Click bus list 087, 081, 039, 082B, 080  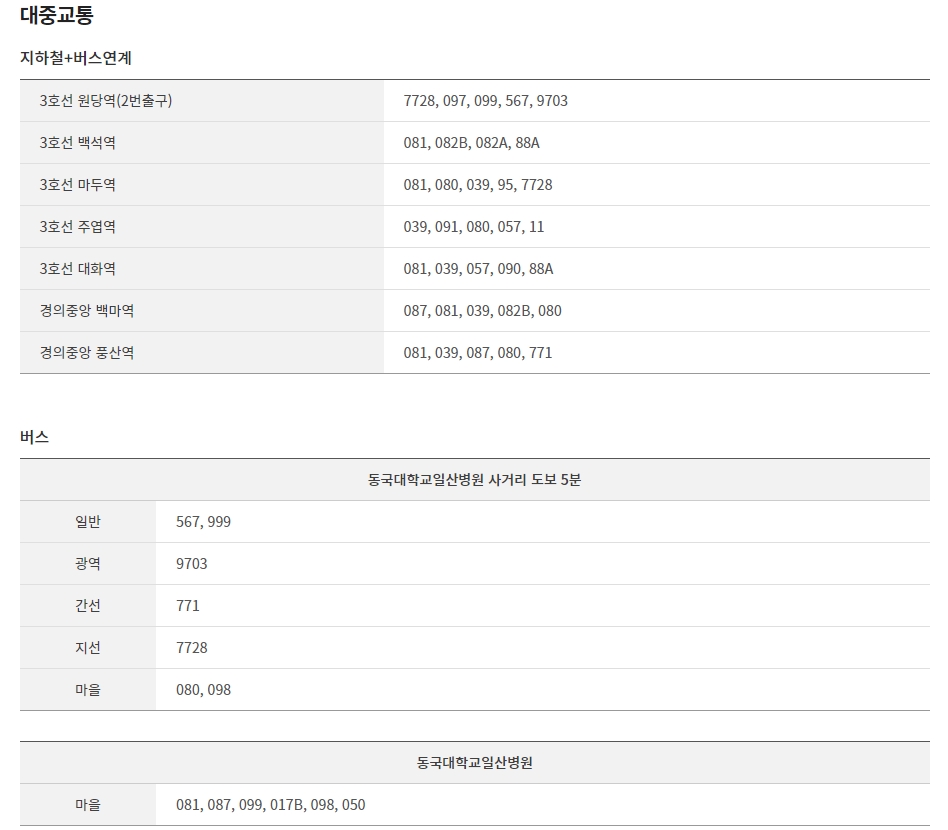[x=482, y=311]
